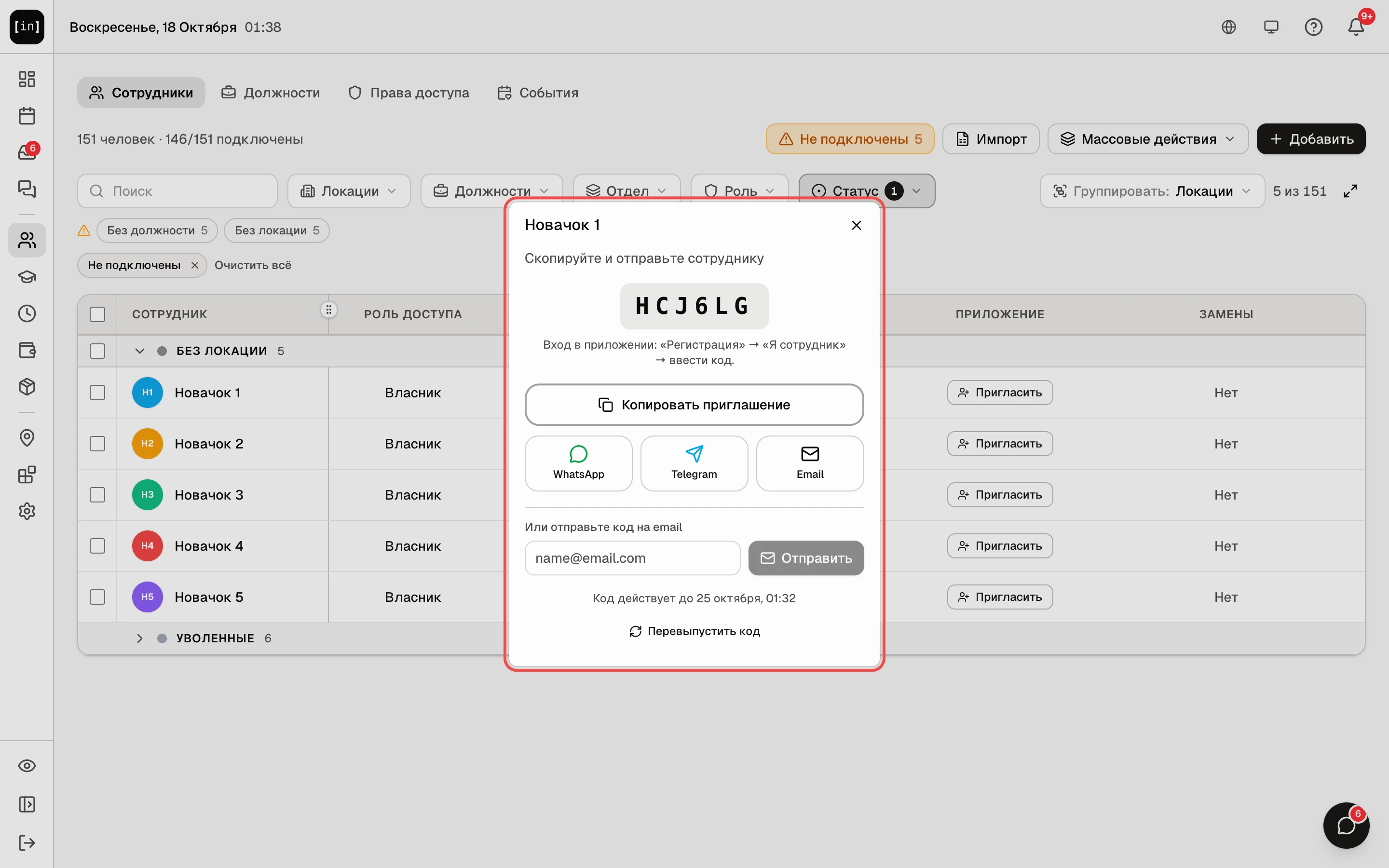Select checkbox for Новачок 5
The height and width of the screenshot is (868, 1389).
coord(97,597)
